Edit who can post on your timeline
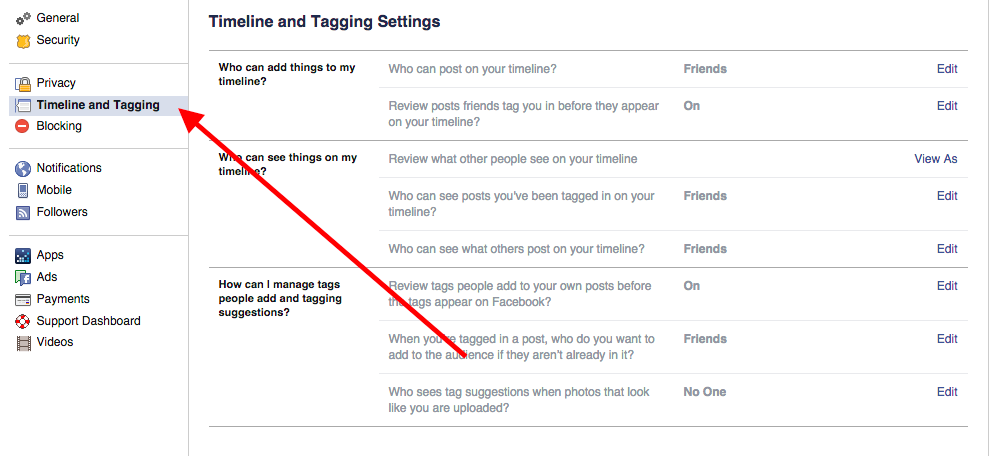This screenshot has width=1007, height=456. 946,69
